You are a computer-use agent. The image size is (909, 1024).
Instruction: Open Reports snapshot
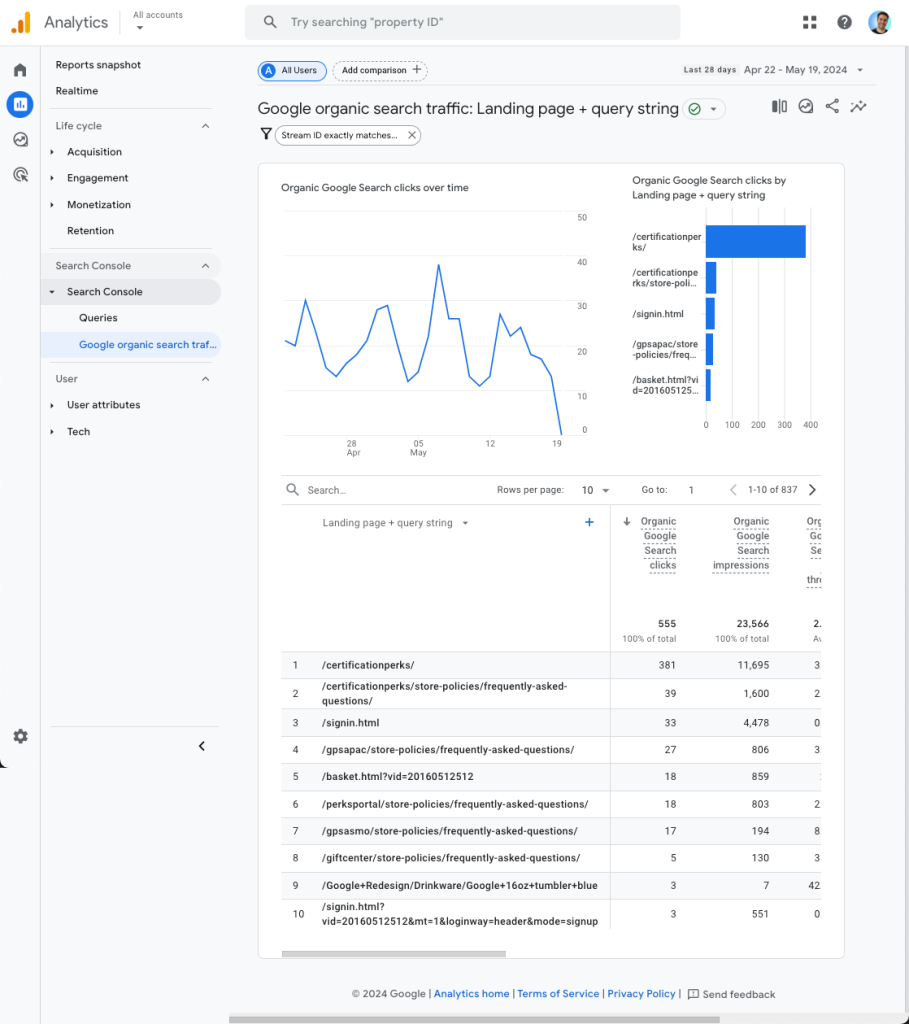click(98, 65)
